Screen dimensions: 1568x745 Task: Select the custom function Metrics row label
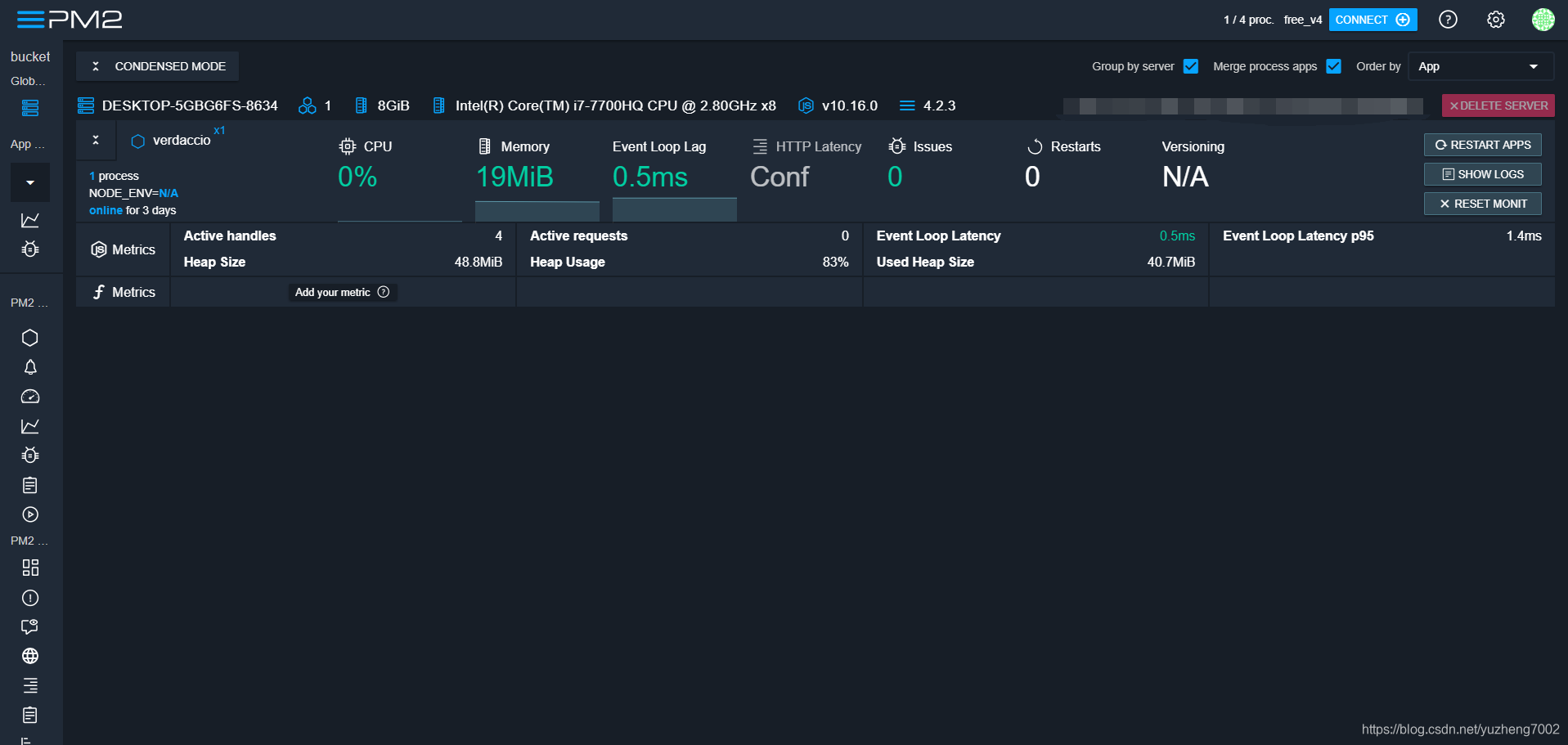tap(124, 292)
